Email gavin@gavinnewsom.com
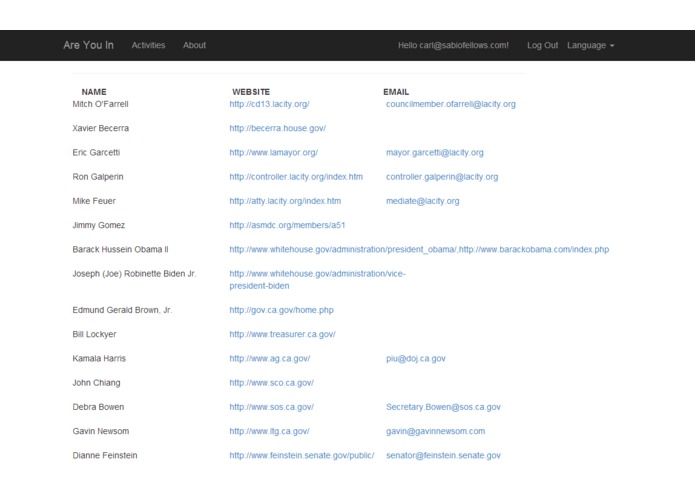 tap(435, 431)
